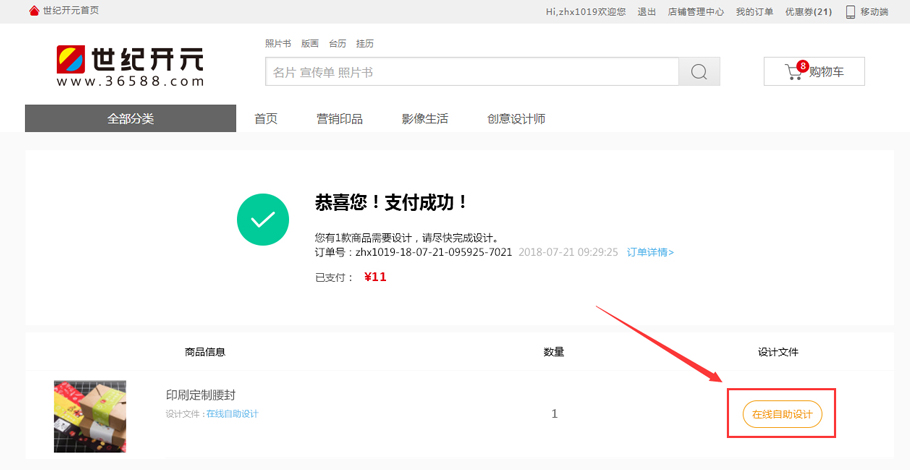Open 我的订单 in top bar
This screenshot has height=470, width=910.
point(754,12)
